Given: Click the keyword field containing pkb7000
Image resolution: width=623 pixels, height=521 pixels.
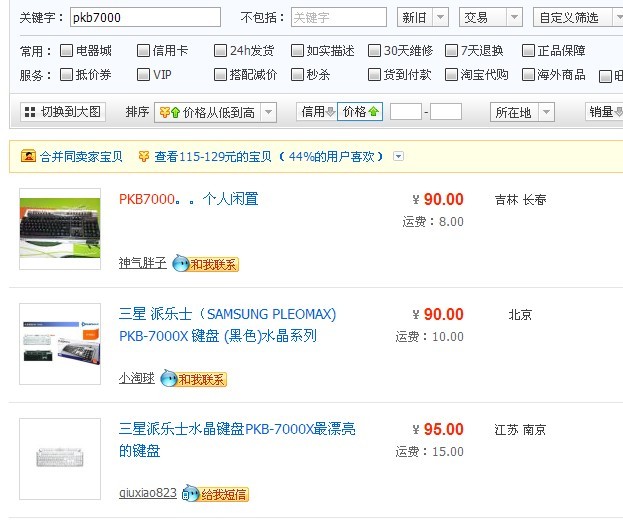Looking at the screenshot, I should [x=145, y=17].
